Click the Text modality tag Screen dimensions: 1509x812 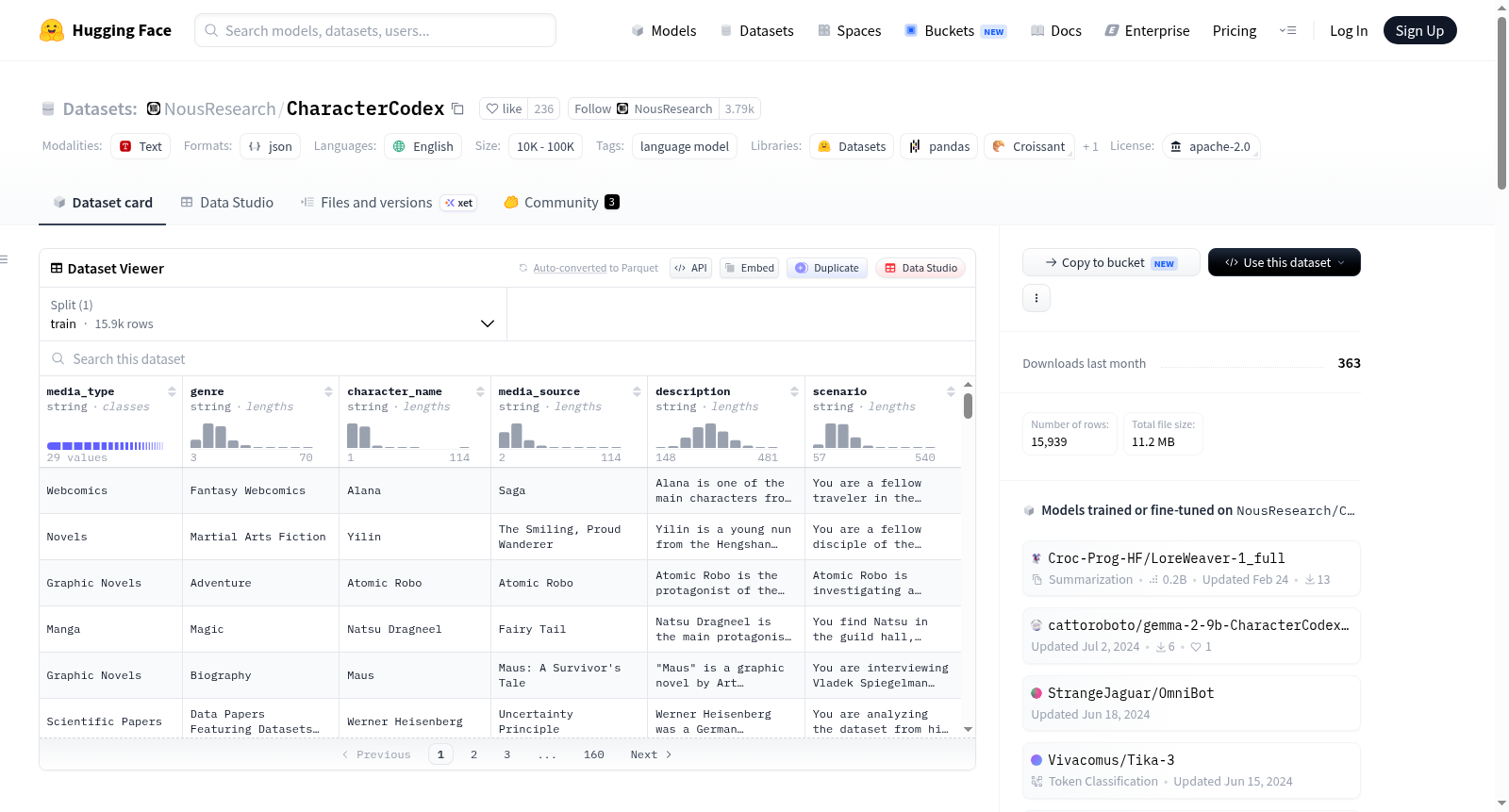141,146
